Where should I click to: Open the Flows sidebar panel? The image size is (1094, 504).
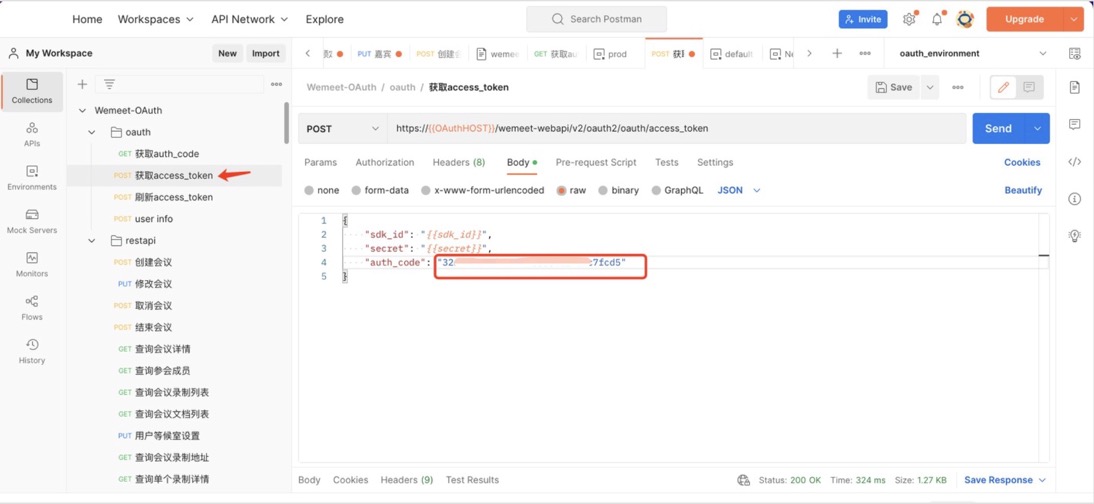coord(32,308)
